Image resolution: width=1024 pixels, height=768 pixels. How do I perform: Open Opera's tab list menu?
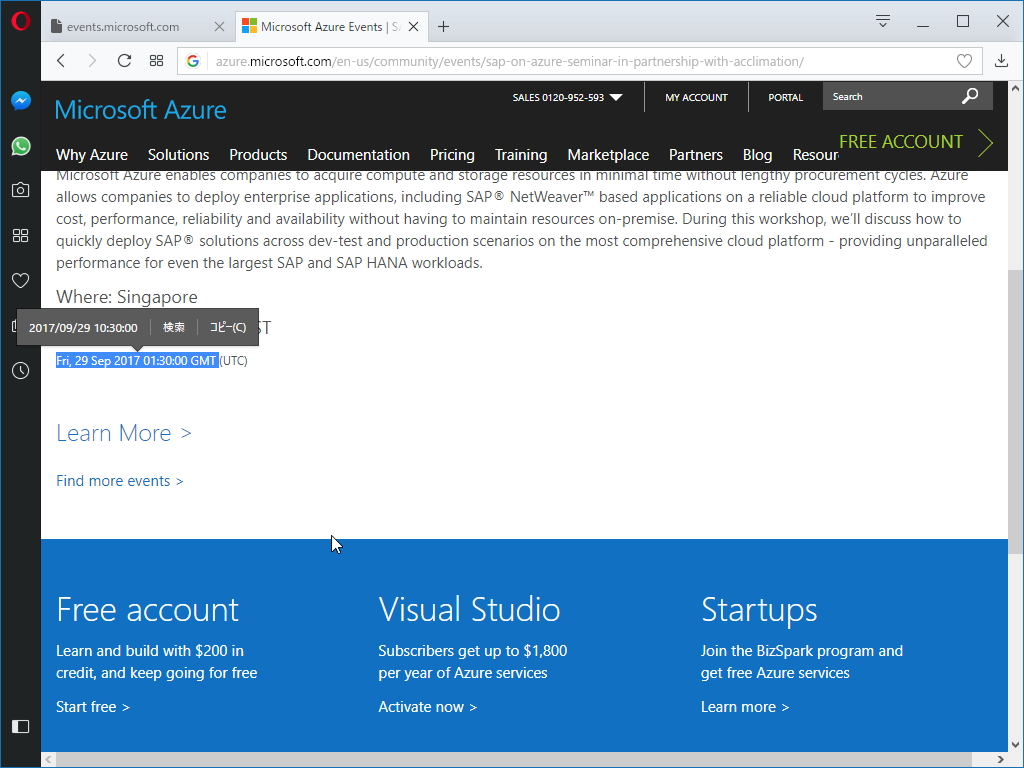[x=883, y=21]
